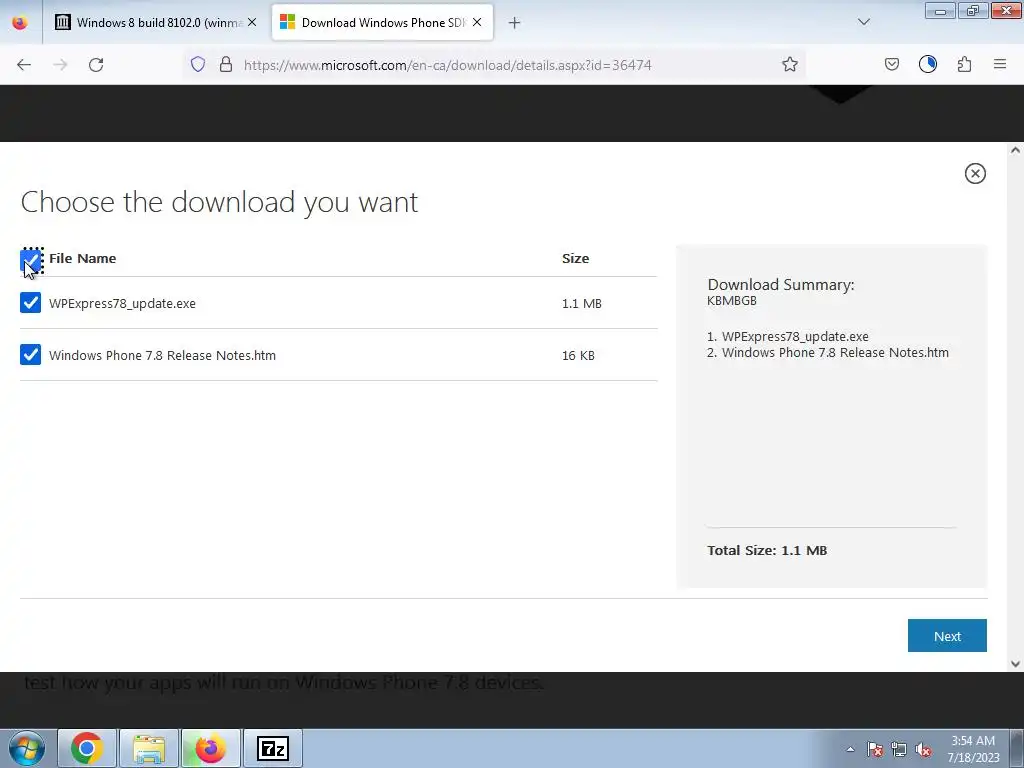
Task: Go back with the browser back arrow
Action: click(24, 64)
